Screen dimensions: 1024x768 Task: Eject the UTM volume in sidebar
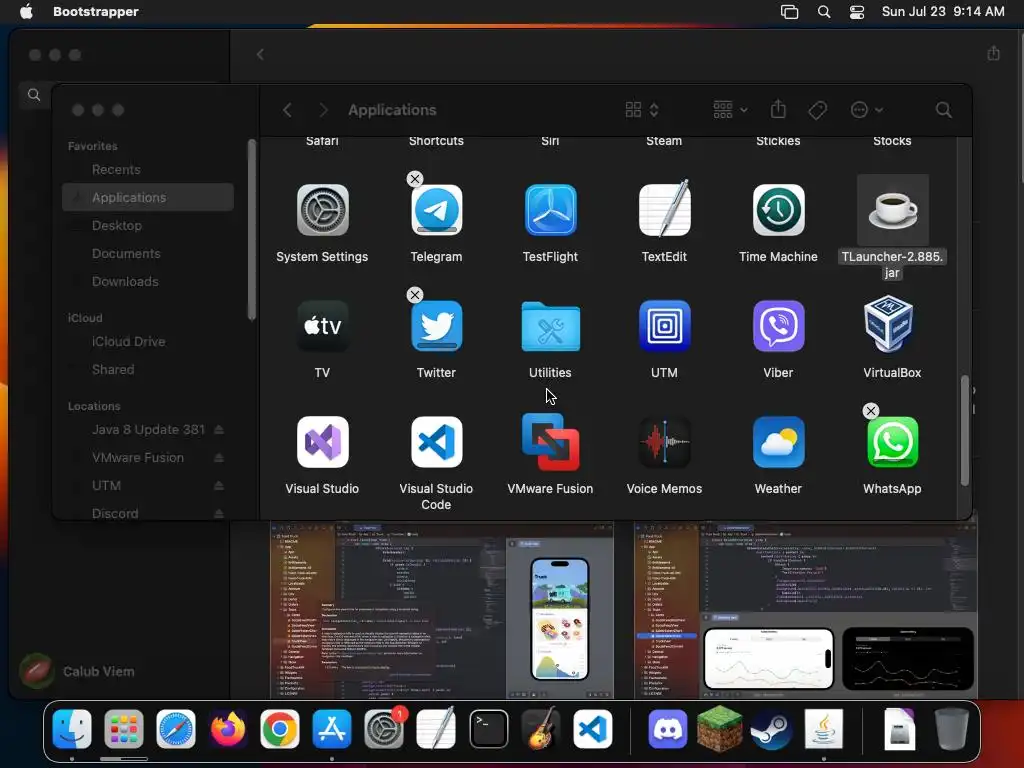[219, 486]
